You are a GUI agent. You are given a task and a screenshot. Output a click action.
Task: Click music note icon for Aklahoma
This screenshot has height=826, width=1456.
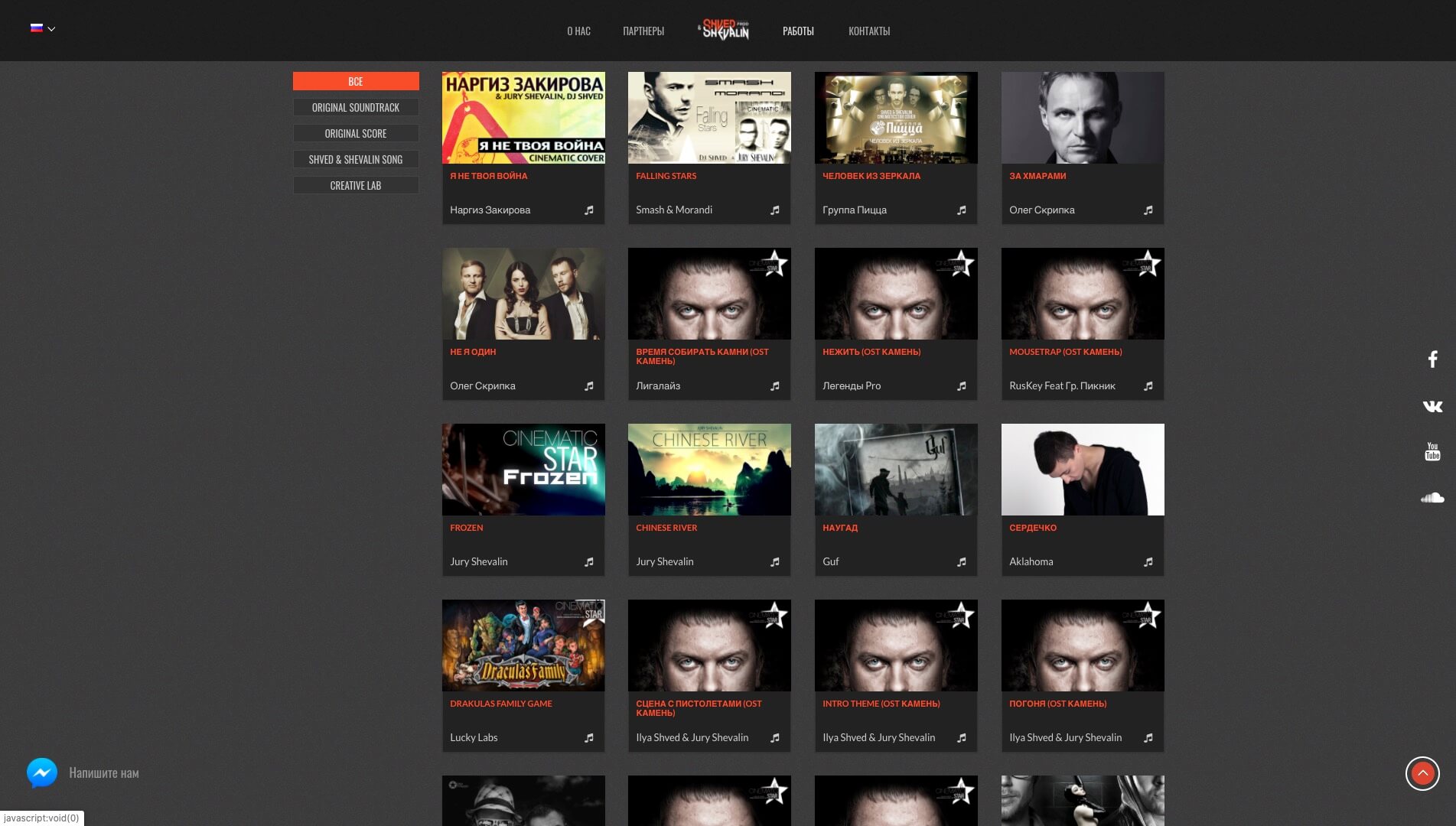point(1148,562)
